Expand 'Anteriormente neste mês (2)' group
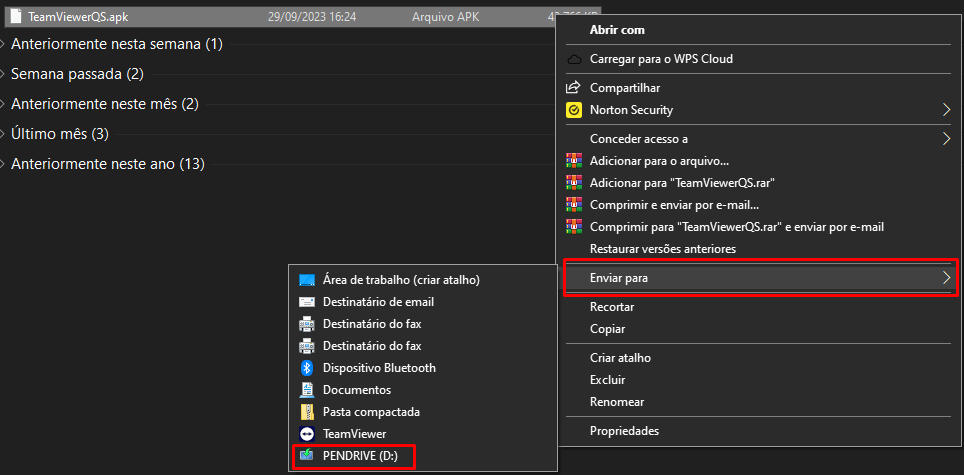 click(4, 104)
